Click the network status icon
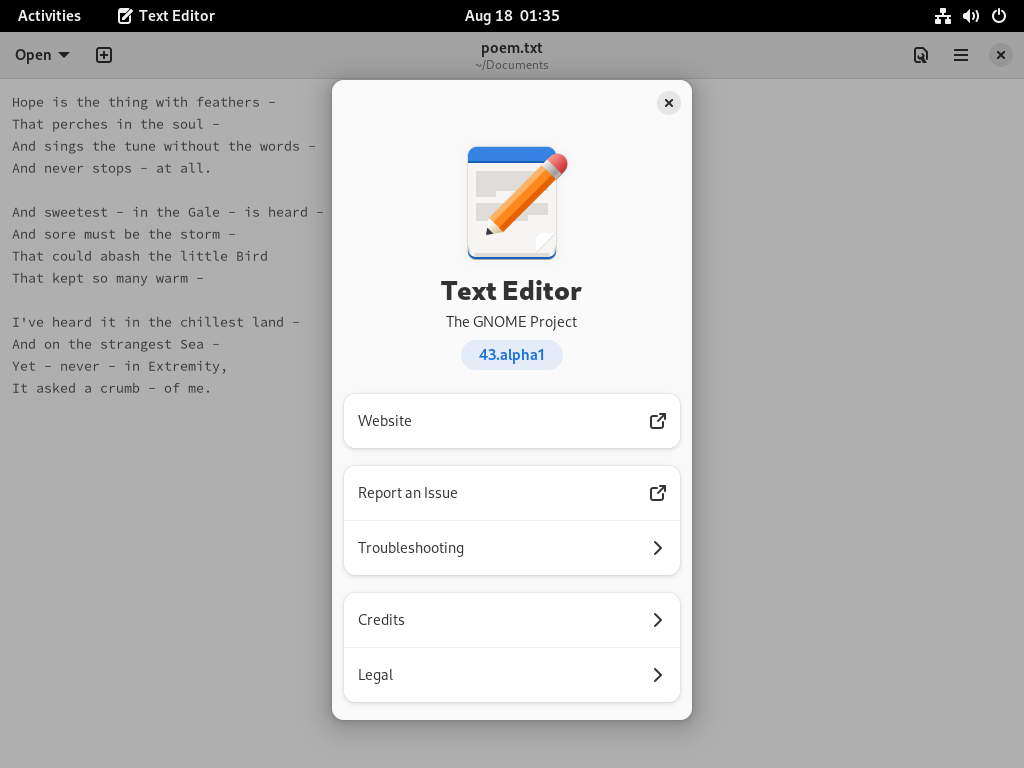The image size is (1024, 768). (942, 16)
